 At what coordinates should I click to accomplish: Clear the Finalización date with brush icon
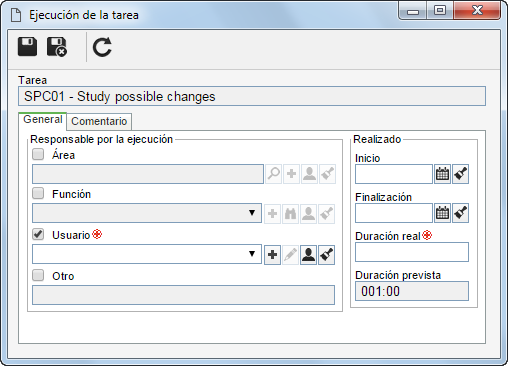click(x=460, y=213)
